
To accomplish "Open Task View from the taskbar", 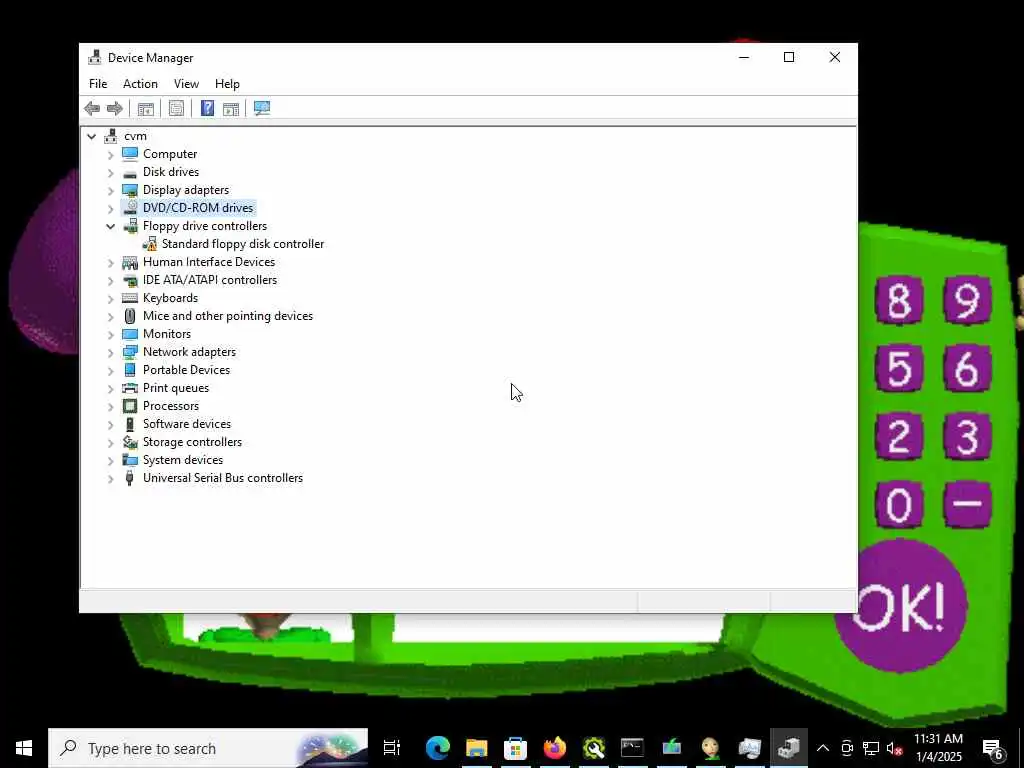I will [x=392, y=748].
